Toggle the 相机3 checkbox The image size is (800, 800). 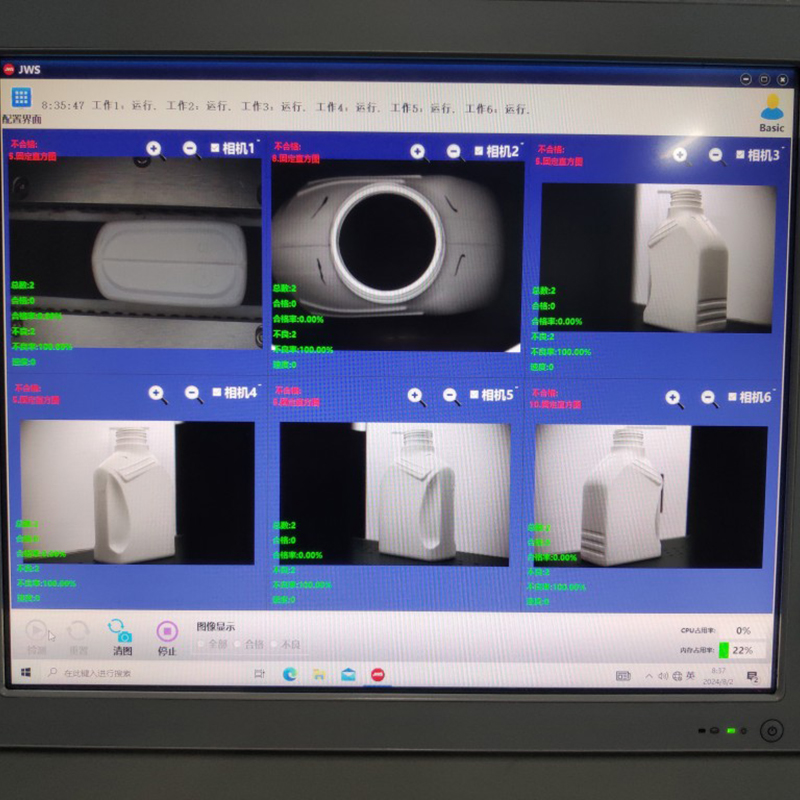[740, 155]
